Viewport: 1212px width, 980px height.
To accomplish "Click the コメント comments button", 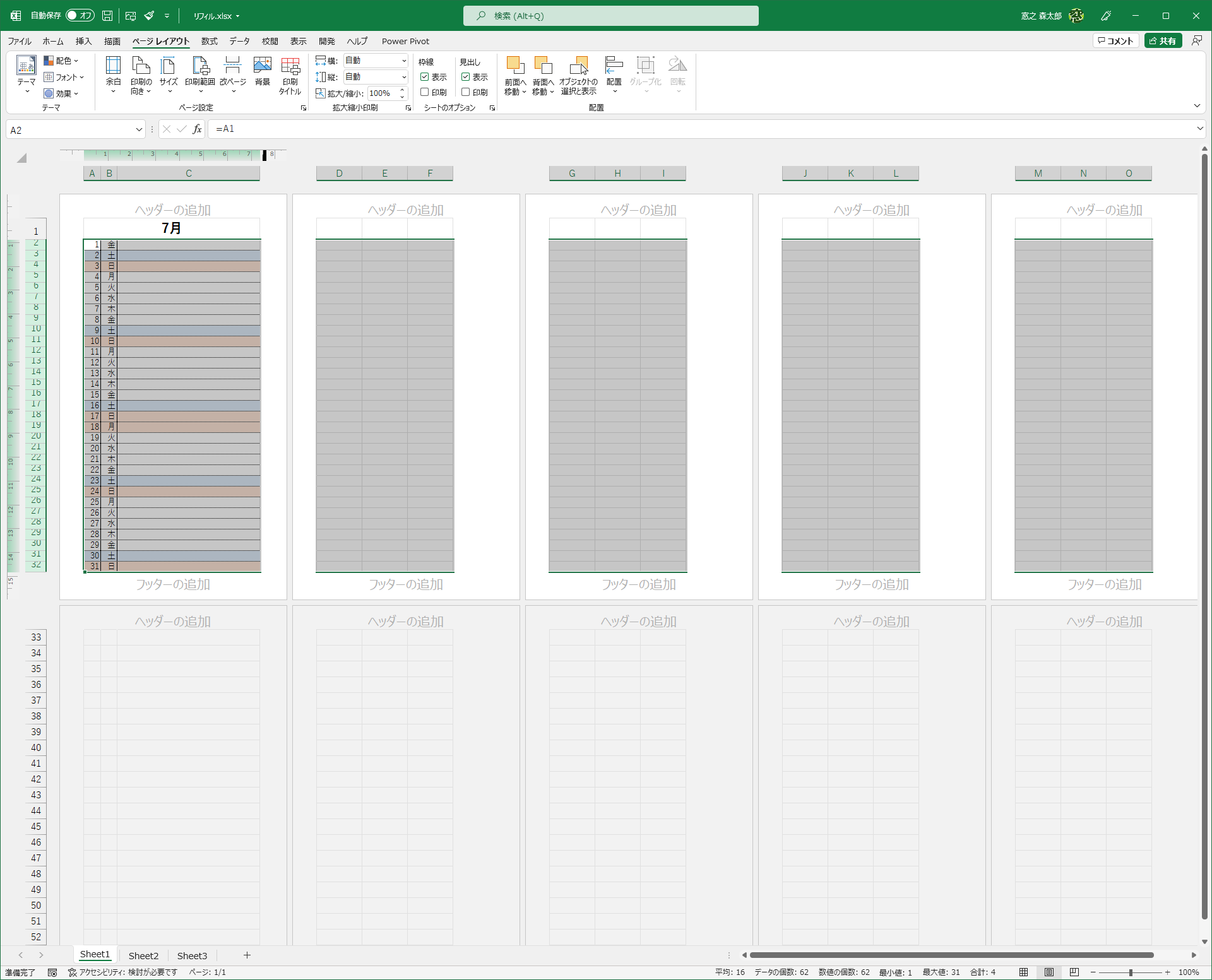I will pos(1115,41).
